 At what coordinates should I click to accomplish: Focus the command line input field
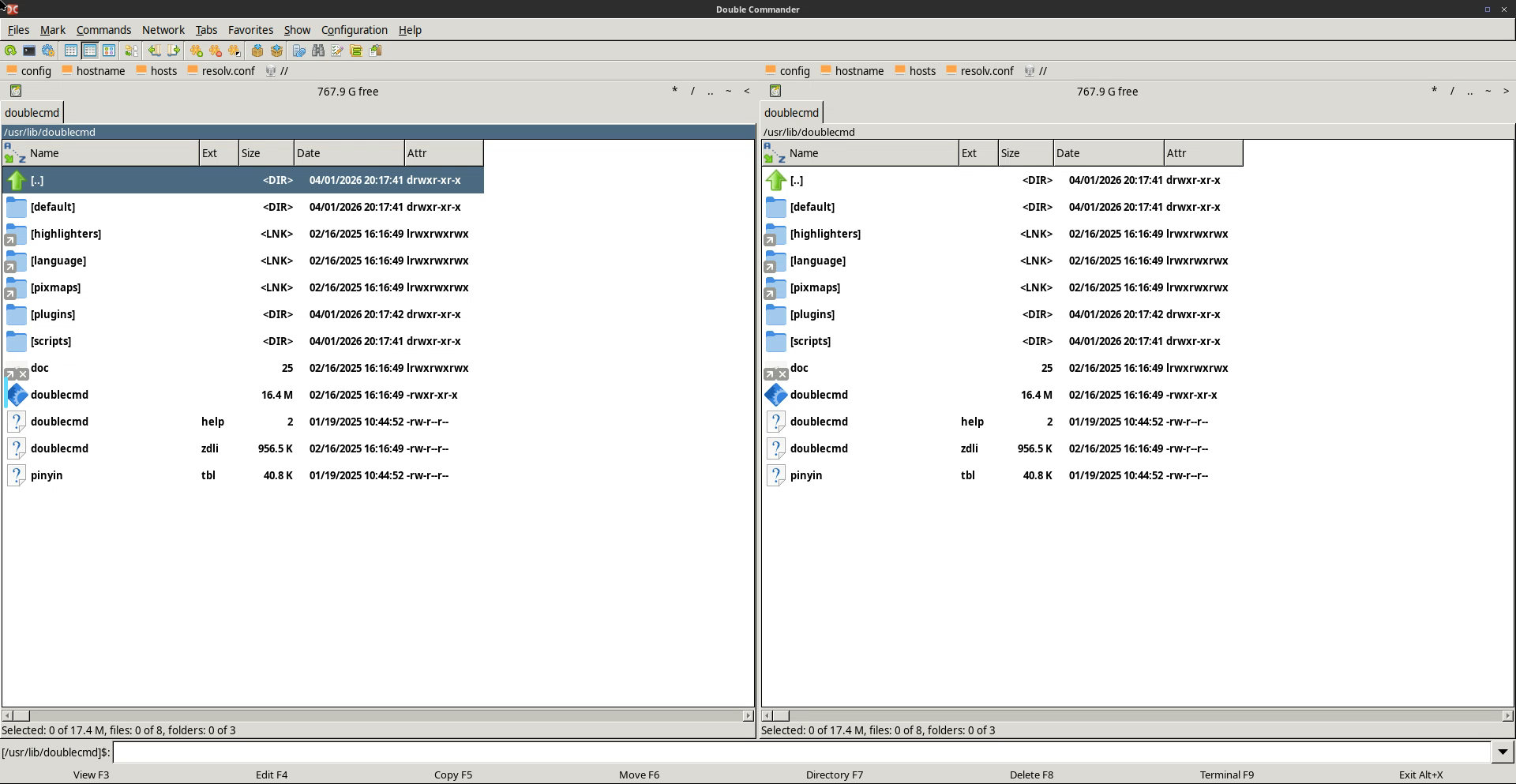[801, 752]
